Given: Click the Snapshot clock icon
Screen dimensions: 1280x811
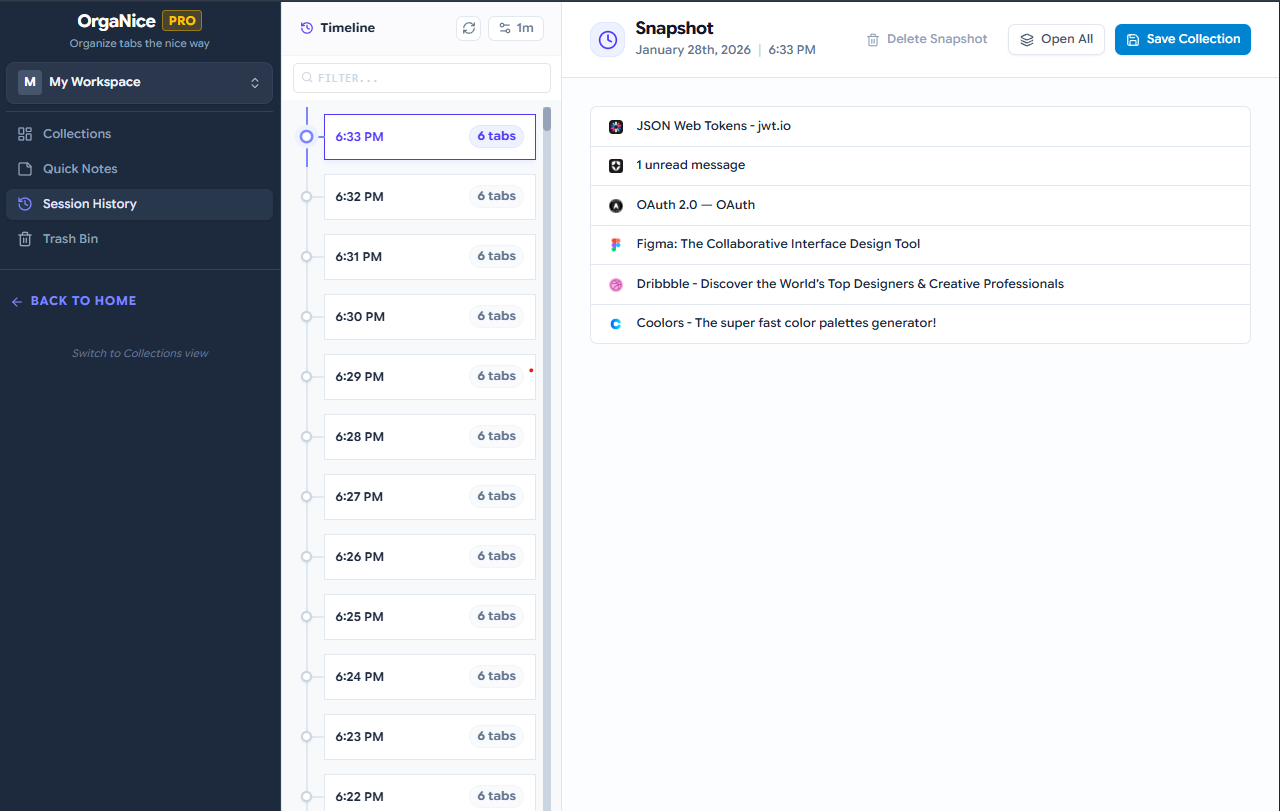Looking at the screenshot, I should click(x=607, y=39).
